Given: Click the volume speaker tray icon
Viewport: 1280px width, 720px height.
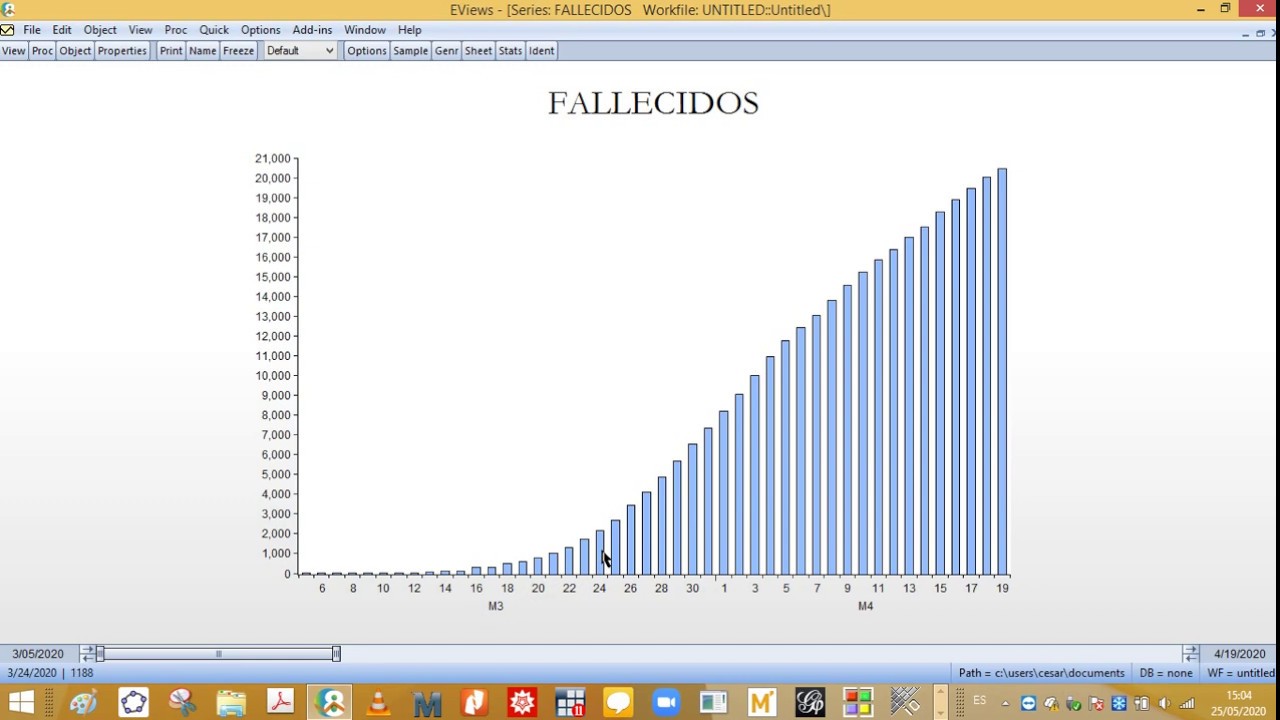Looking at the screenshot, I should [1164, 703].
